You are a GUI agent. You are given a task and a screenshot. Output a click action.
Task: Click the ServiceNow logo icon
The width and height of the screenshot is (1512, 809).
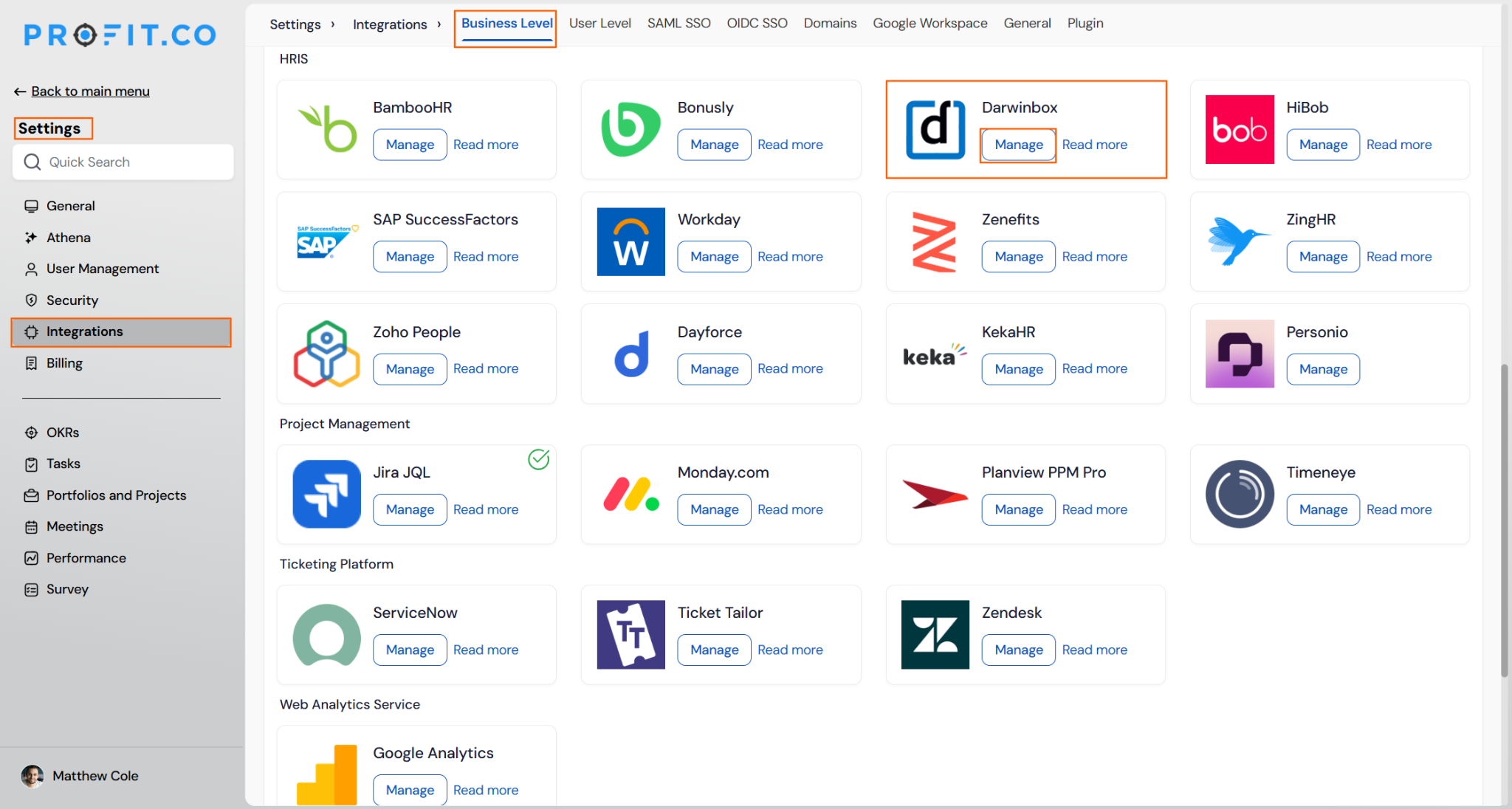pyautogui.click(x=326, y=634)
